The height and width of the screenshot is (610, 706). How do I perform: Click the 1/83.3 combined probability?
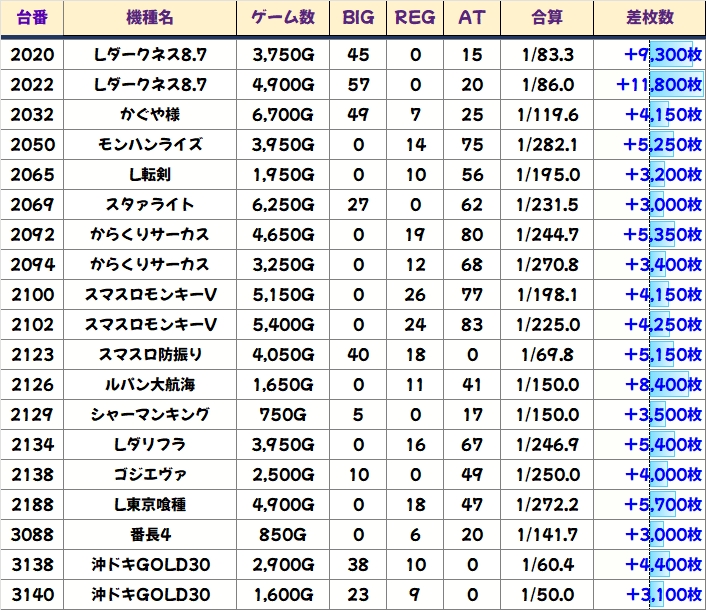[548, 54]
